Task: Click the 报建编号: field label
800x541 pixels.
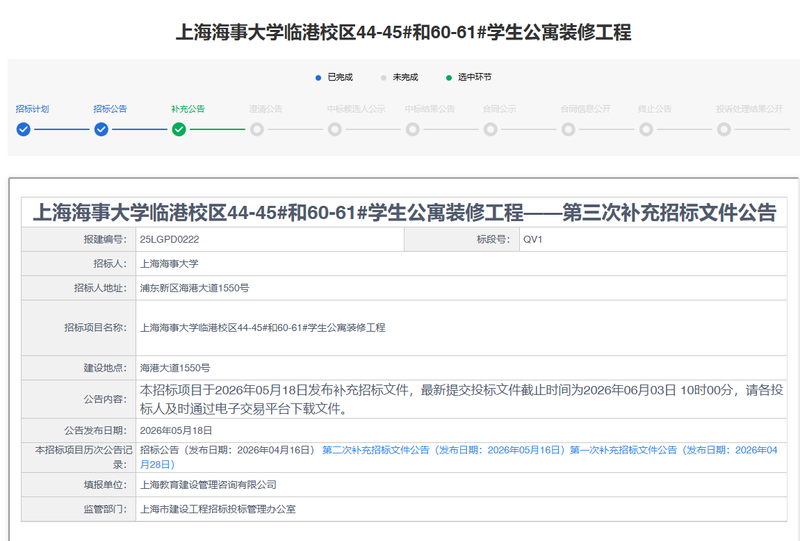Action: coord(105,239)
